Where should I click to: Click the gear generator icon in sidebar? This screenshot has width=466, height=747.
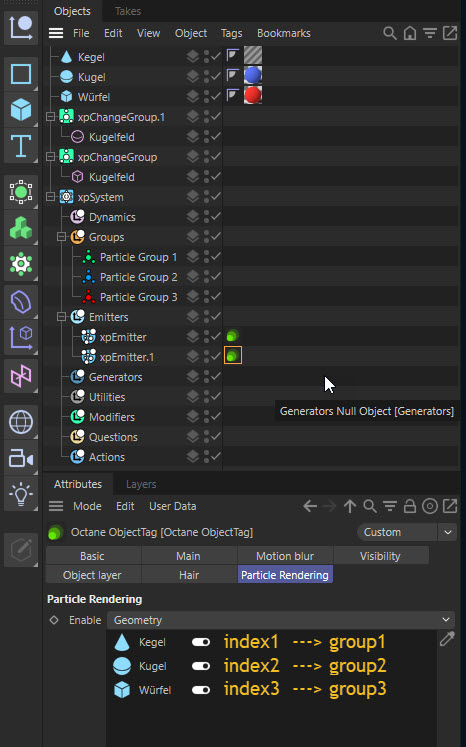(x=21, y=263)
